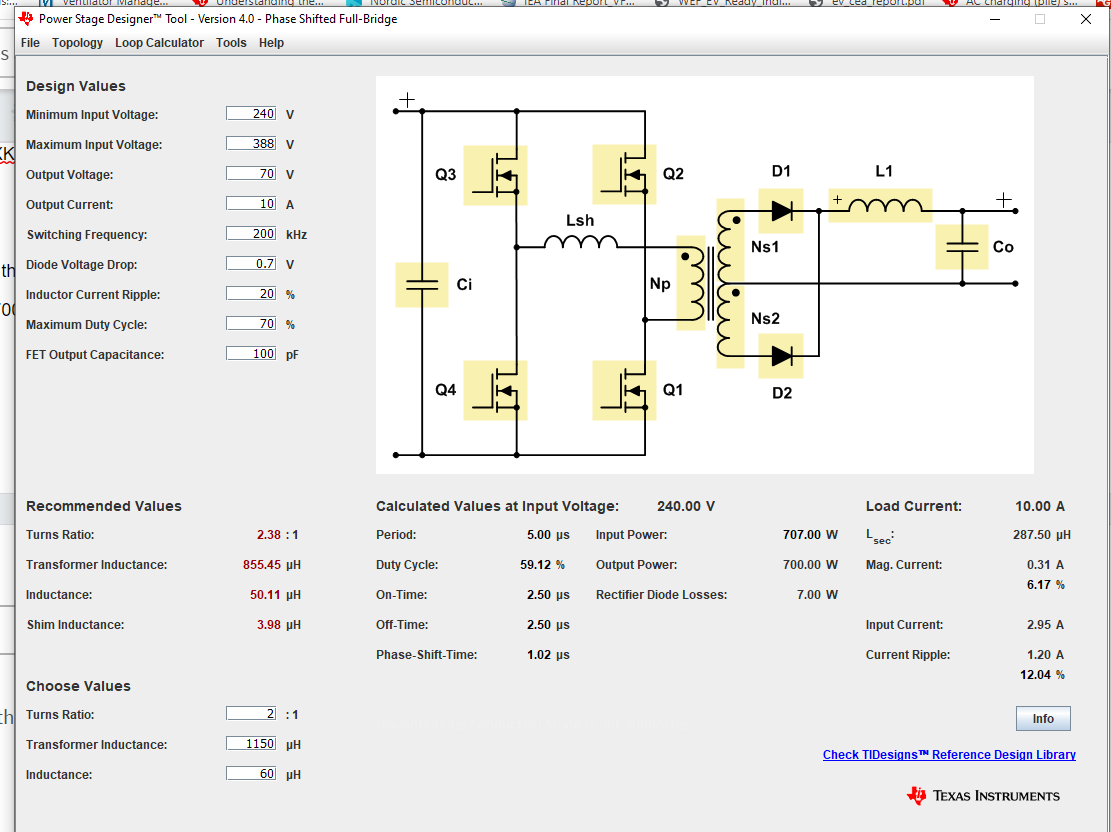Select the output capacitor Co symbol

(x=961, y=247)
